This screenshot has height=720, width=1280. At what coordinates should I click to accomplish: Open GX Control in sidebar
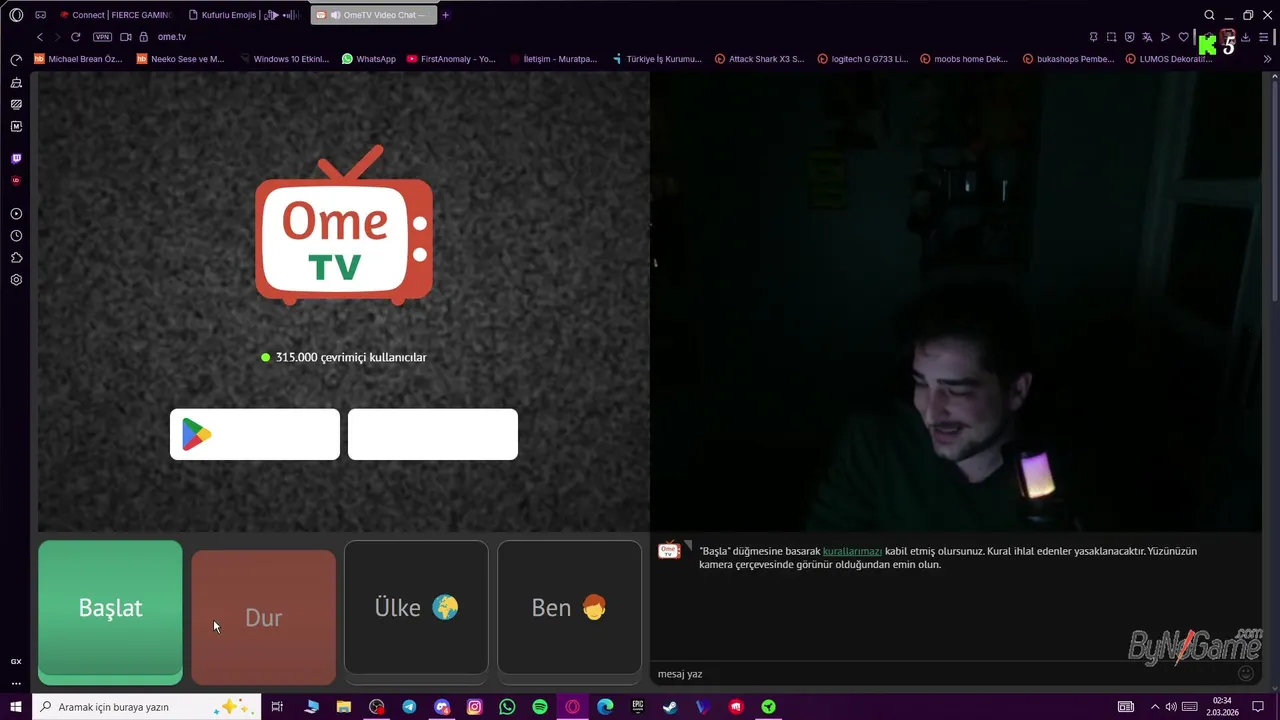[x=16, y=661]
